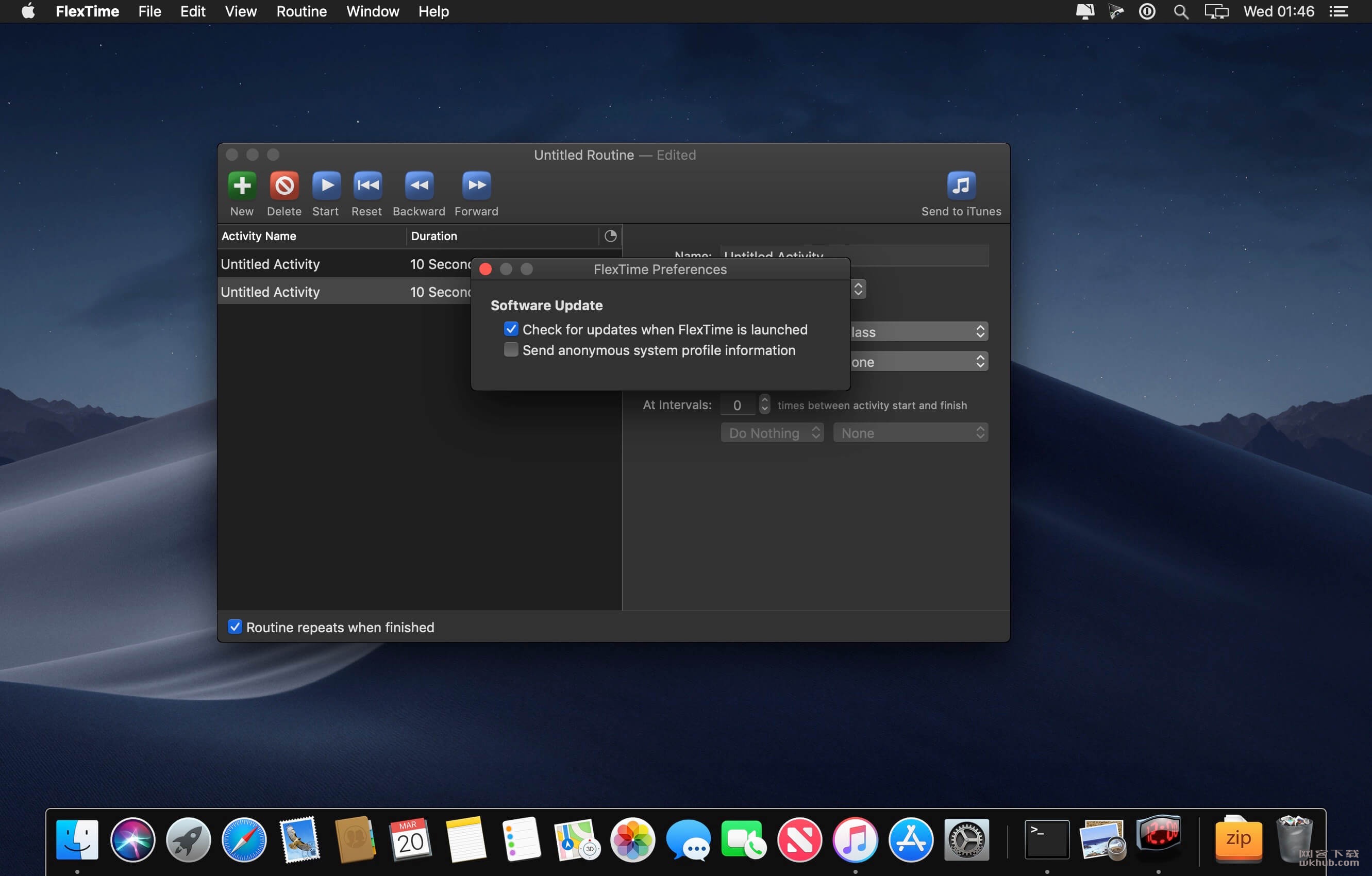Open Messages from the Dock
1372x876 pixels.
[x=688, y=839]
